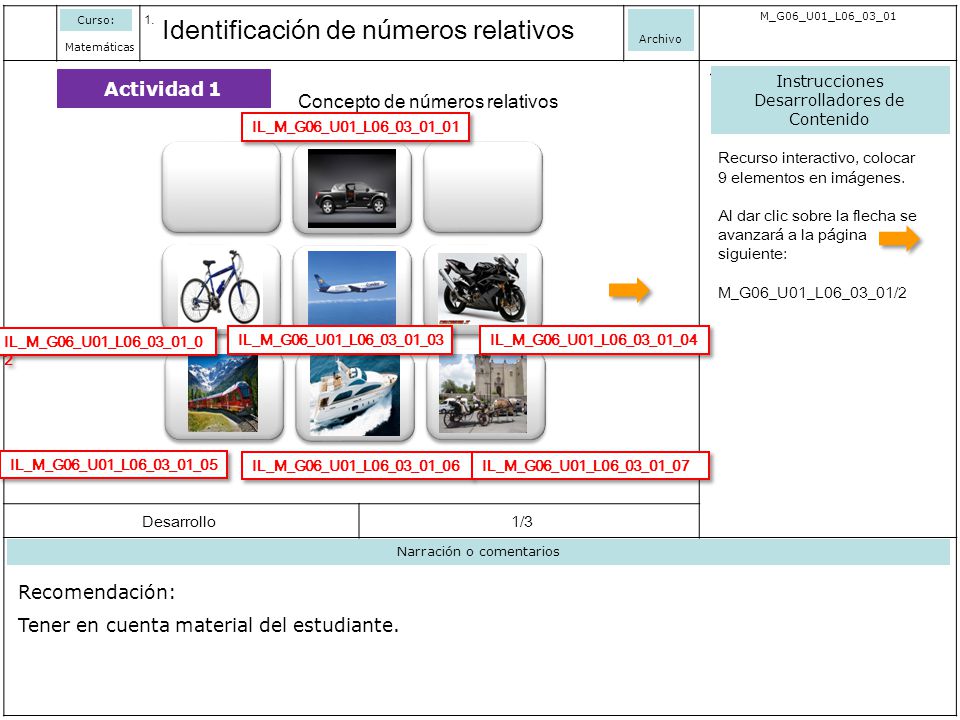Click the black pickup truck image tile
This screenshot has height=720, width=960.
click(x=352, y=188)
